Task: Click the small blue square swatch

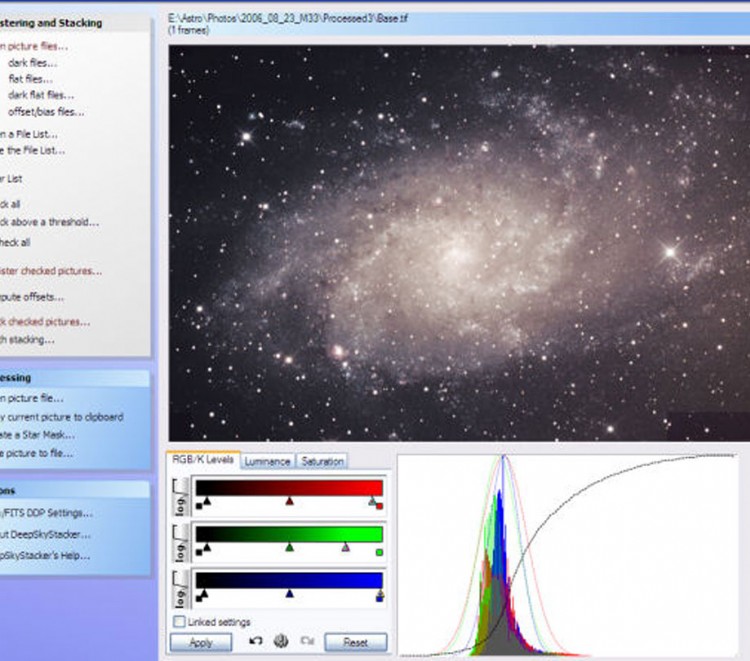Action: [x=380, y=598]
